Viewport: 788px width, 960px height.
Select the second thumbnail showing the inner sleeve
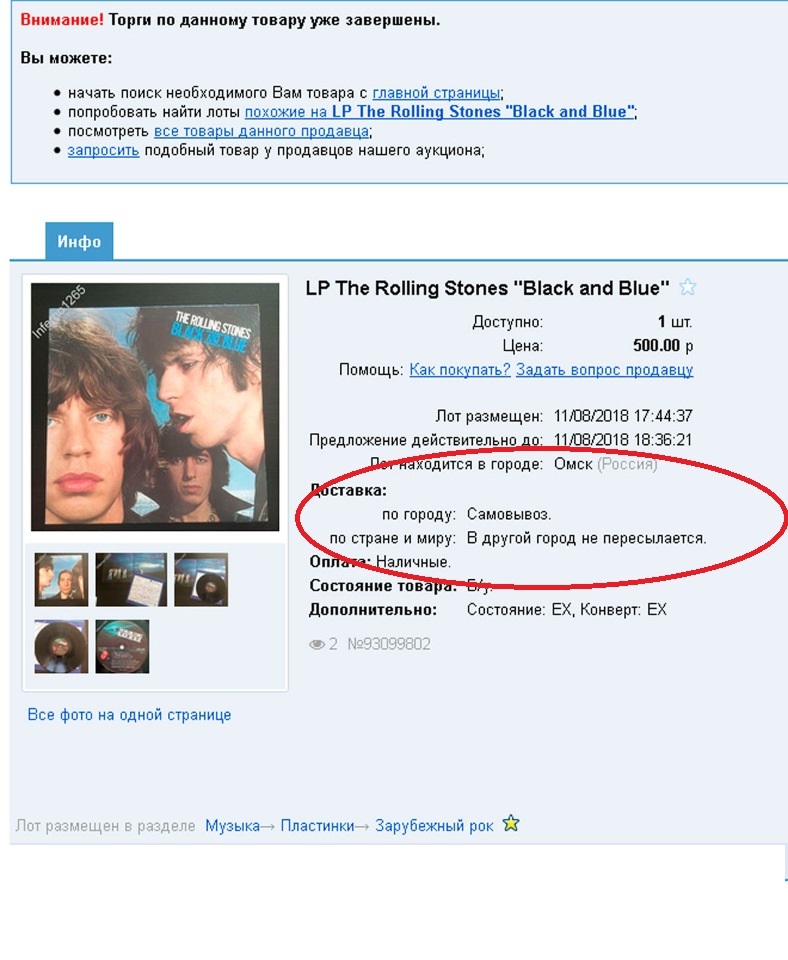coord(131,579)
